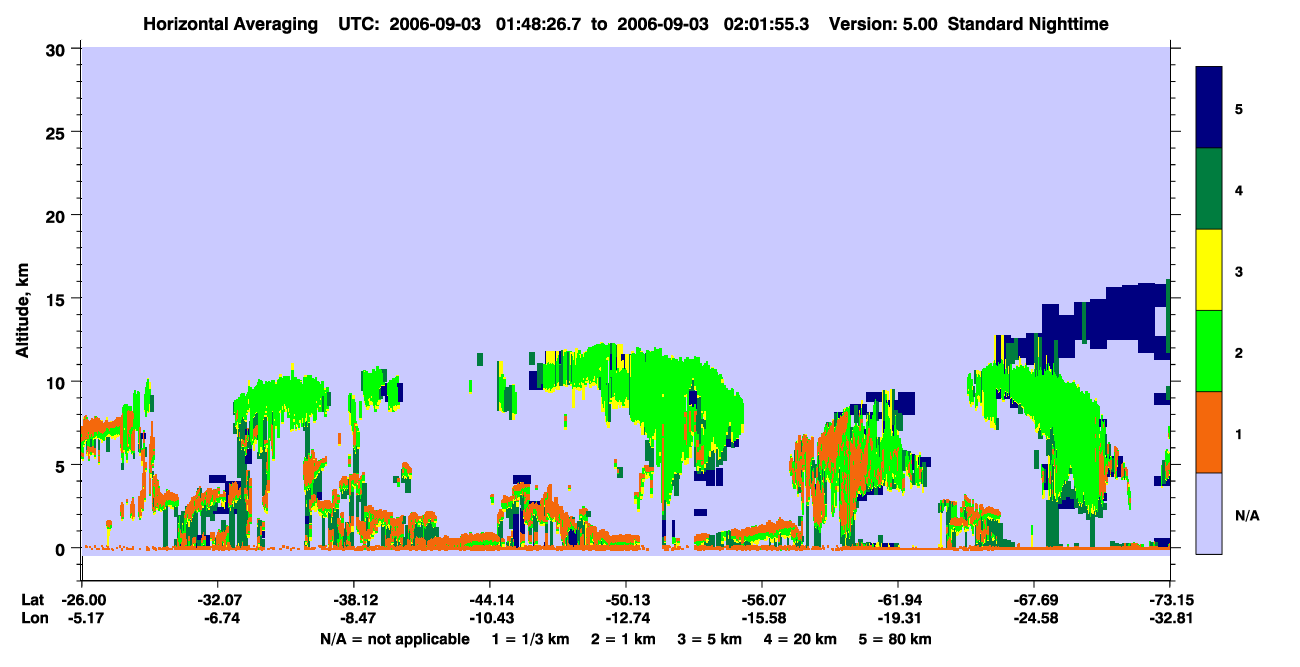This screenshot has height=667, width=1300.
Task: Click latitude value -26.00
Action: click(82, 600)
